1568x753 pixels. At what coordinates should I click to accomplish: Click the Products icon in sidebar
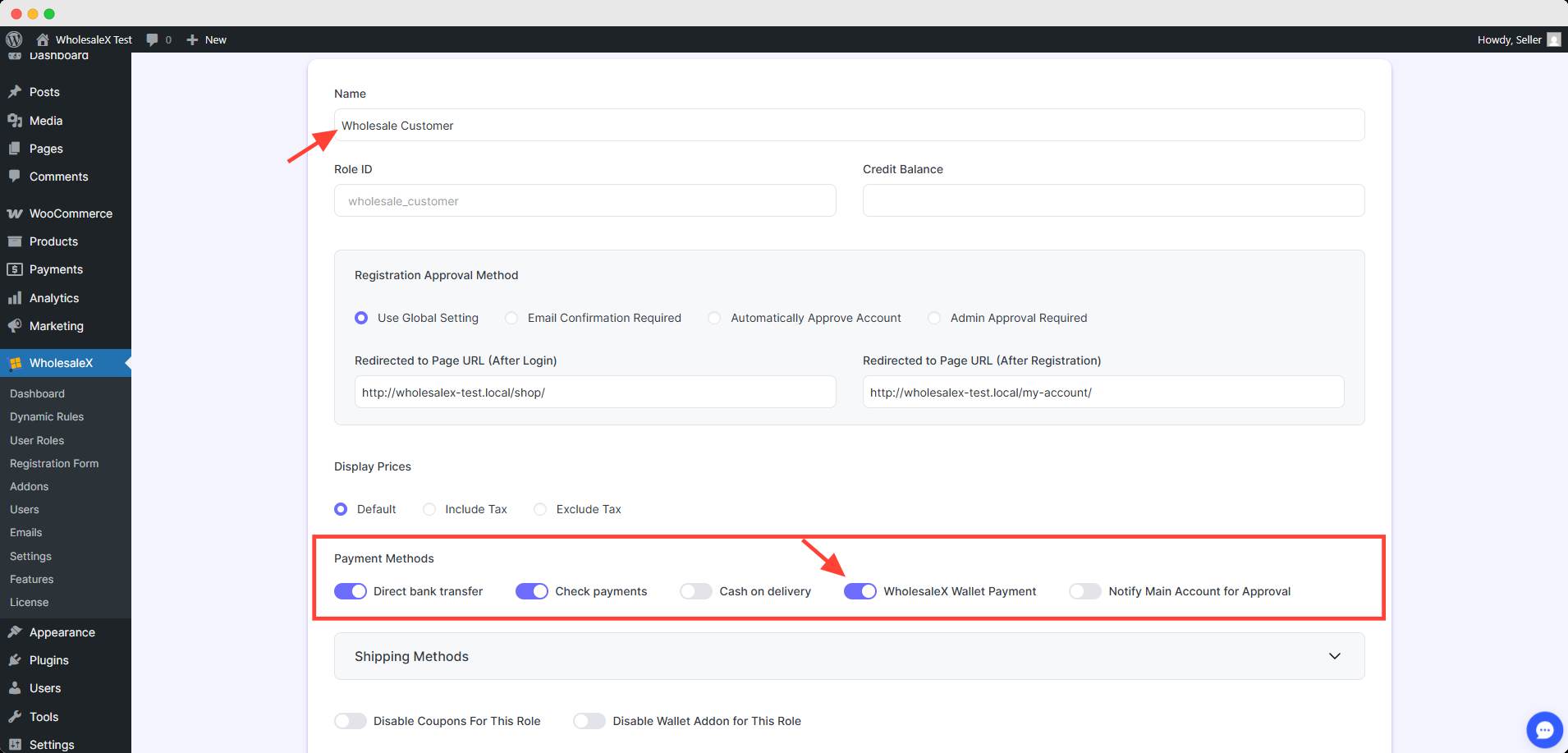pyautogui.click(x=15, y=241)
